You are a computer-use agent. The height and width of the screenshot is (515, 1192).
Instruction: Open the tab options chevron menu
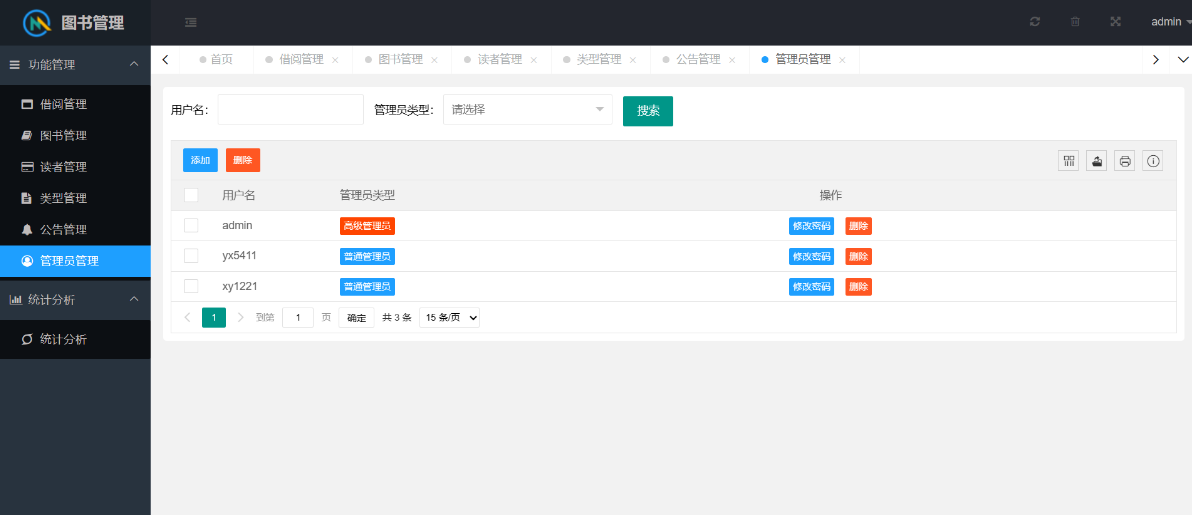click(x=1181, y=59)
